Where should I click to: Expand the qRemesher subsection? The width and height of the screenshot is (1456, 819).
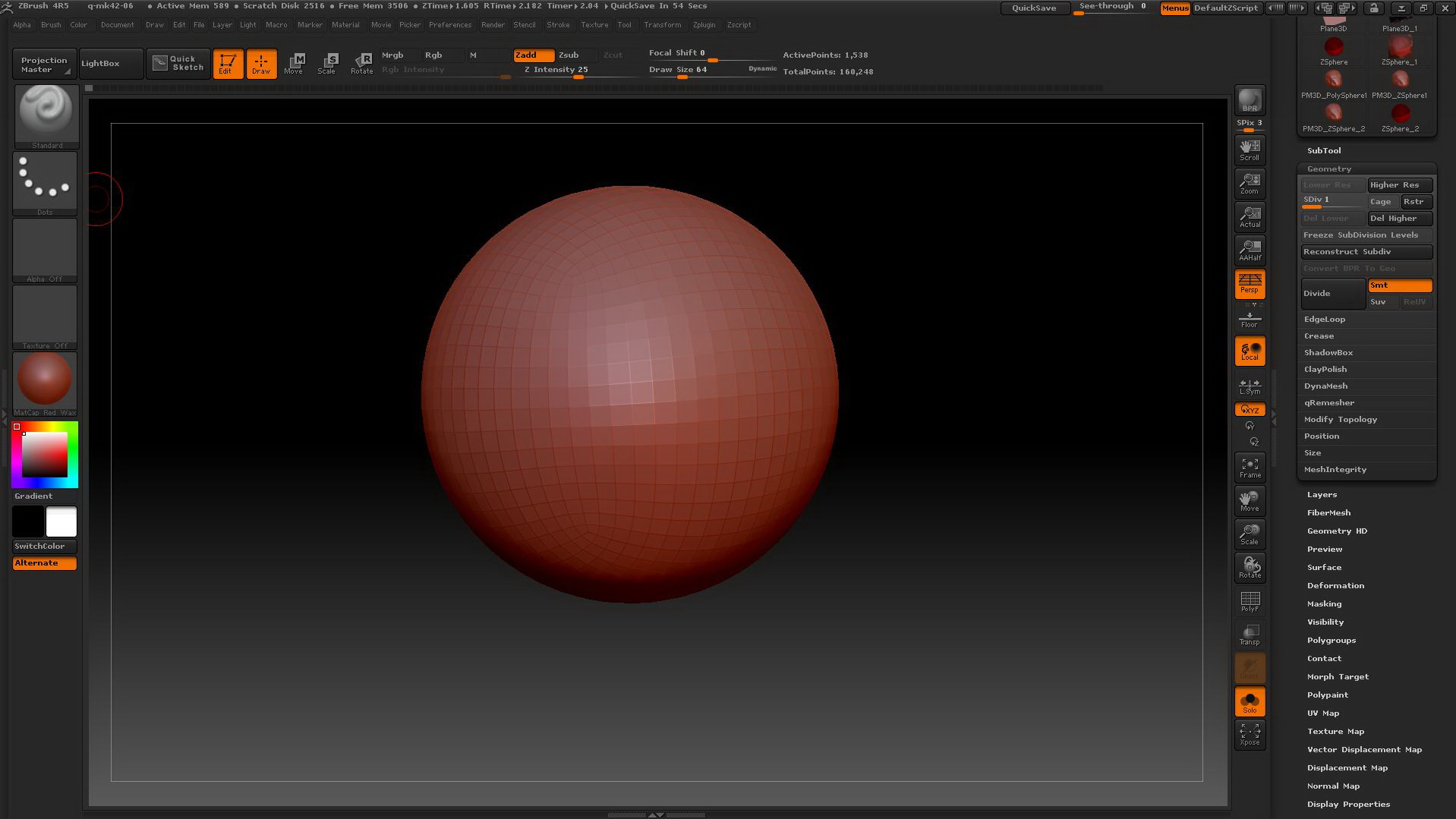click(1329, 403)
